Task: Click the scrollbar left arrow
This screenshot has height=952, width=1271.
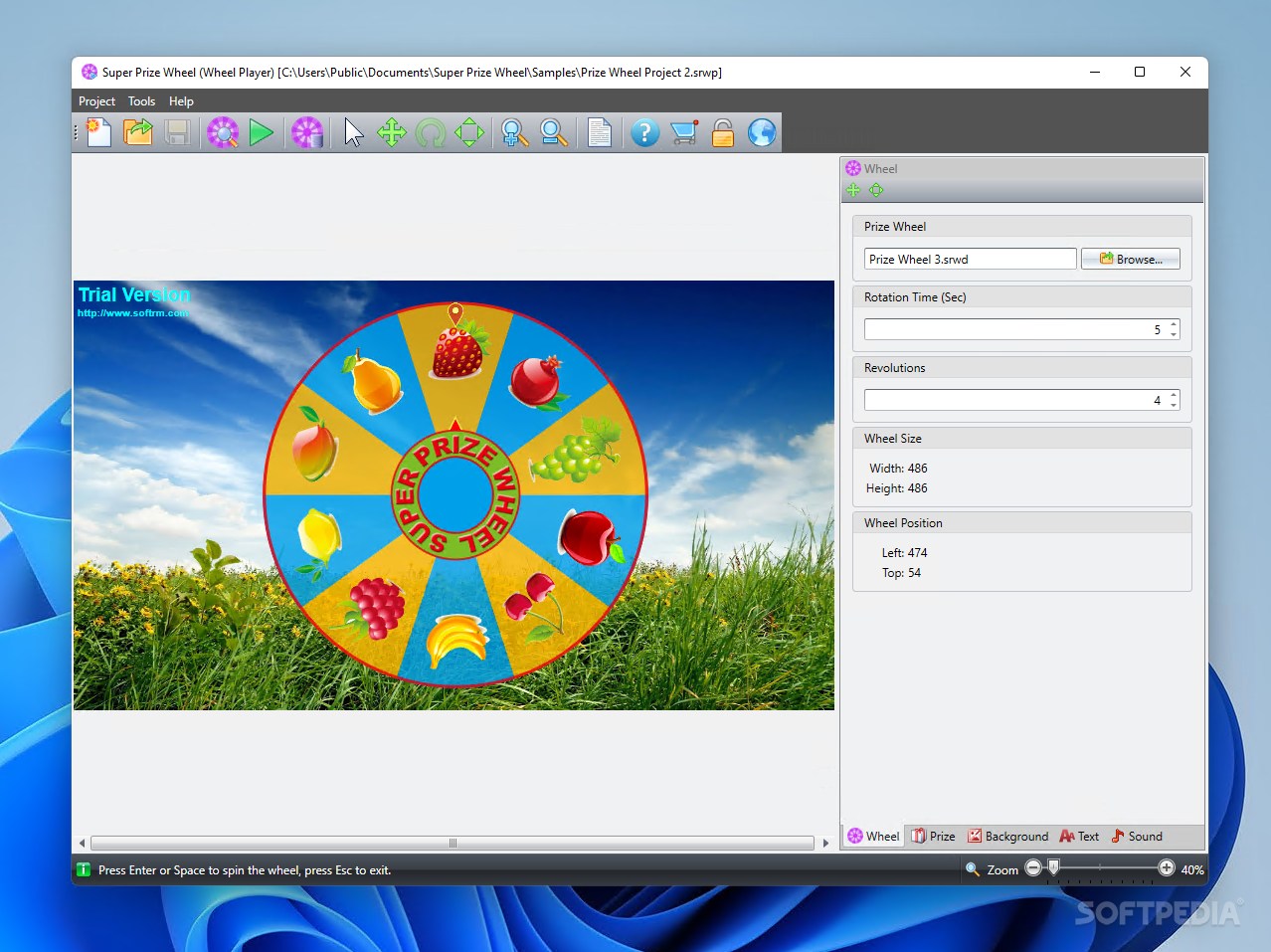Action: click(82, 843)
